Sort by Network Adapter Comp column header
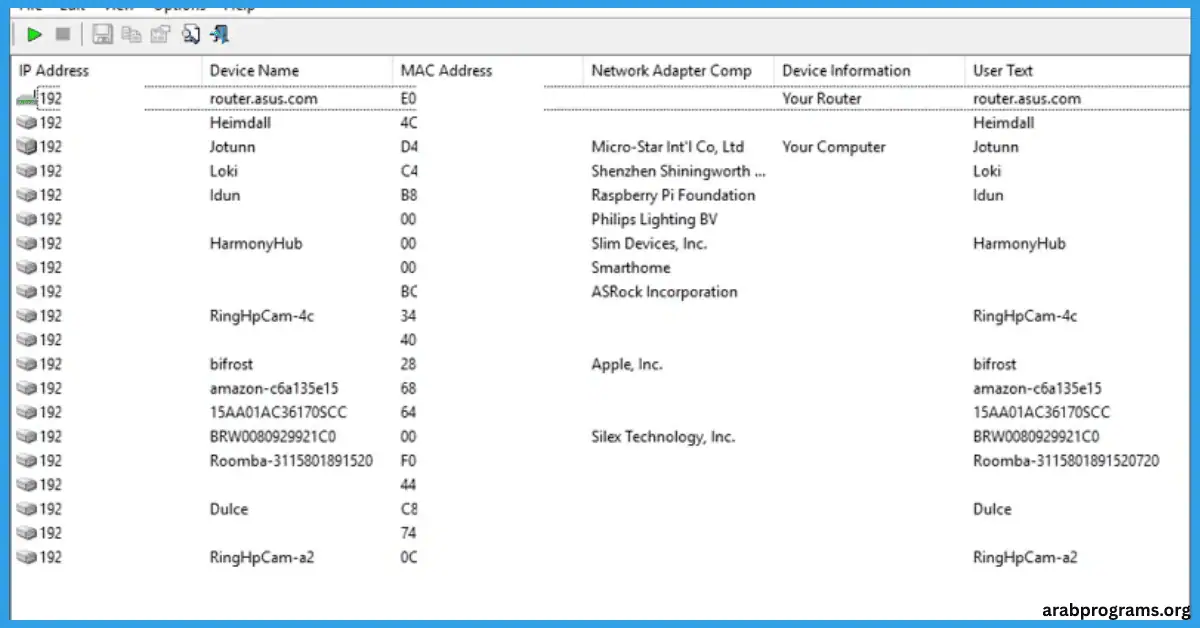1200x628 pixels. coord(678,71)
